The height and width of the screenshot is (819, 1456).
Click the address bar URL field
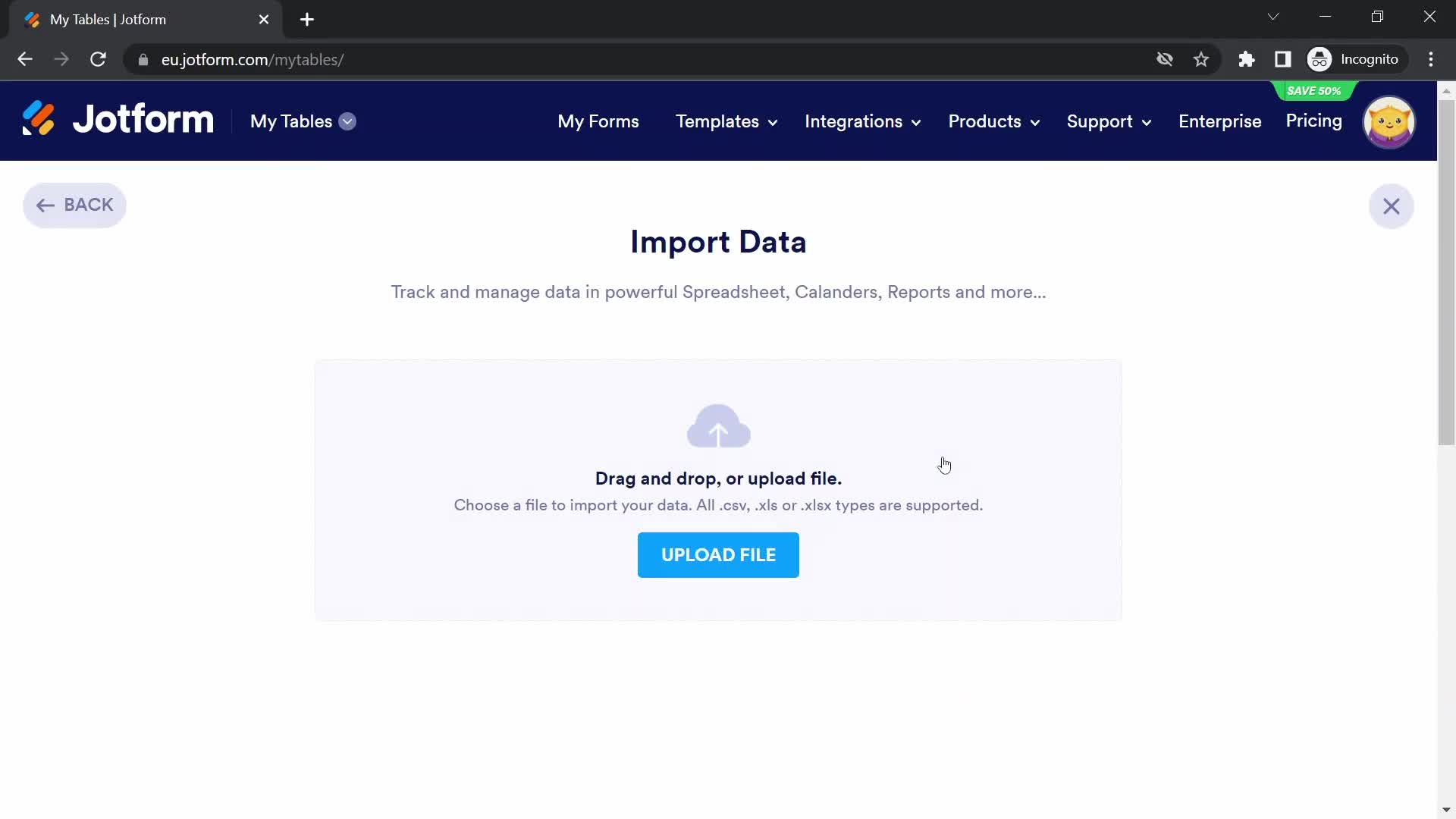pyautogui.click(x=252, y=59)
